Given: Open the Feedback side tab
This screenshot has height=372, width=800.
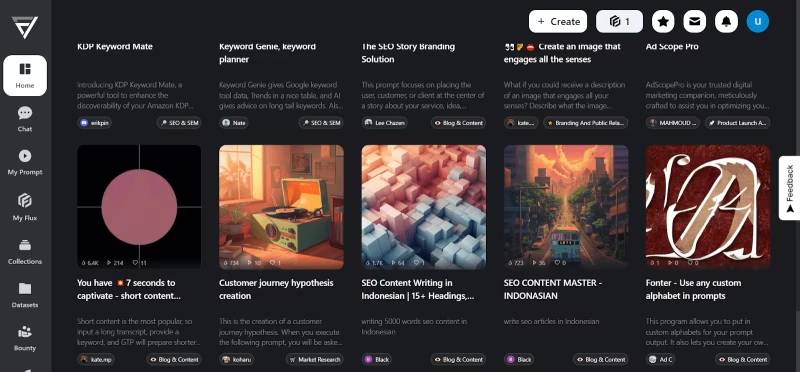Looking at the screenshot, I should 789,188.
